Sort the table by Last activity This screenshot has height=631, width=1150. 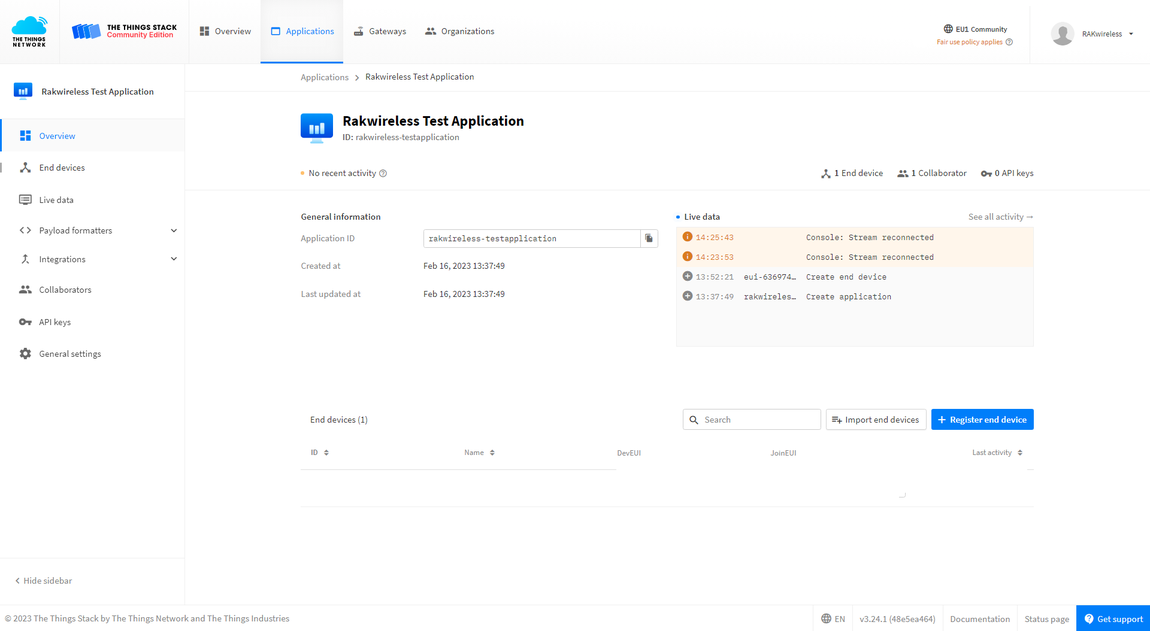997,453
